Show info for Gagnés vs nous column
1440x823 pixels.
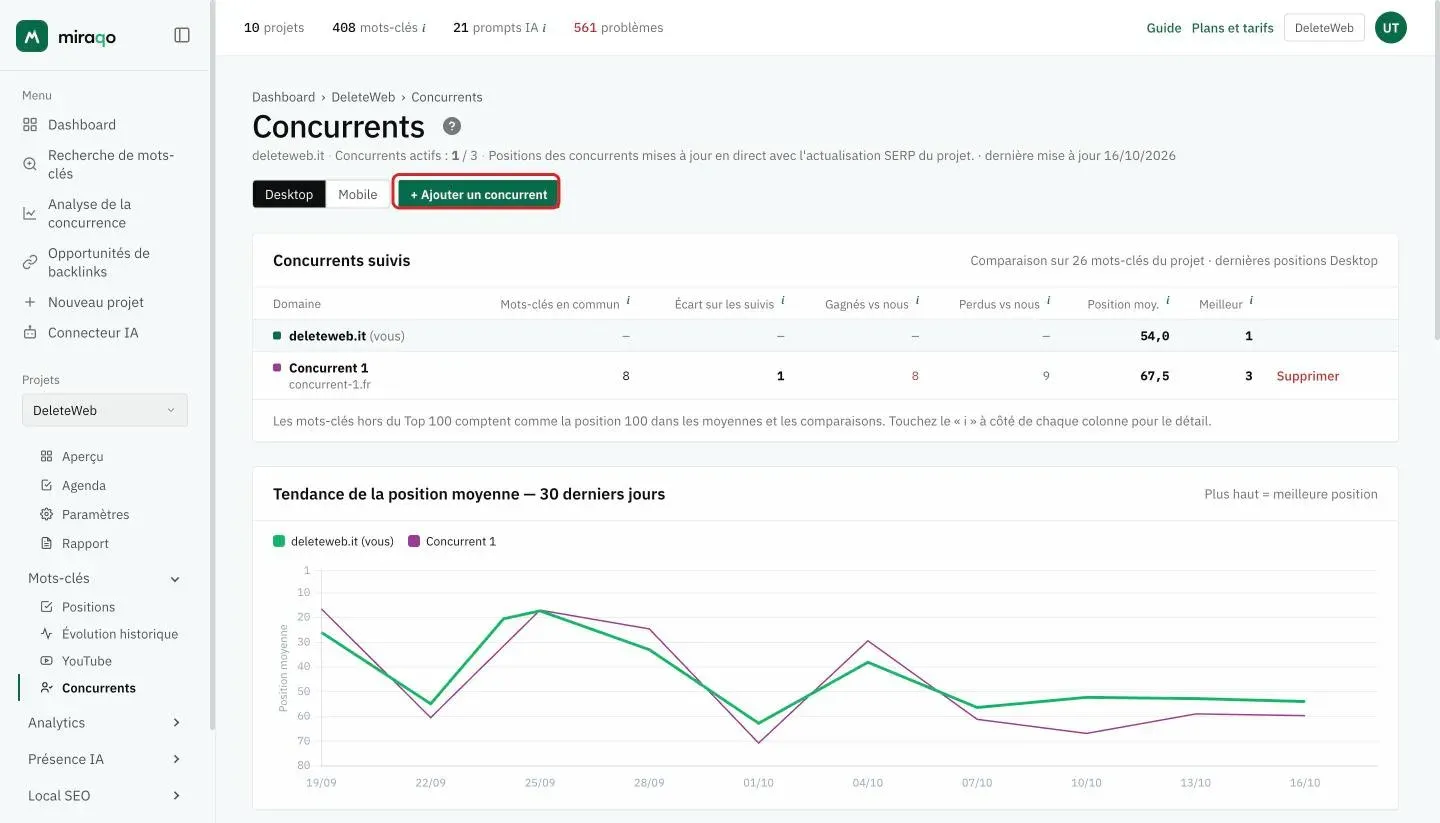(x=917, y=301)
